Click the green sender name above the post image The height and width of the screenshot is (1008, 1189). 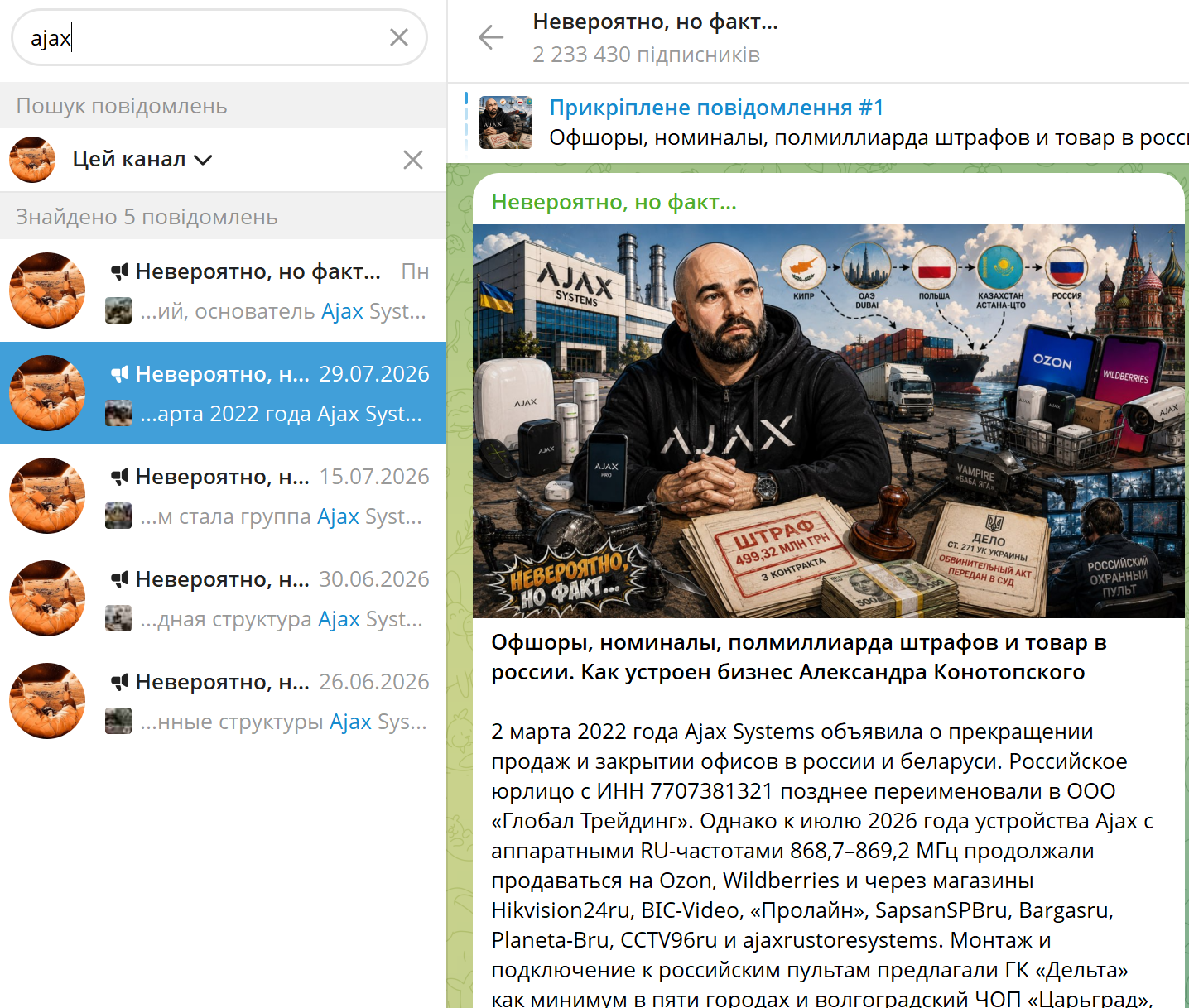point(614,202)
